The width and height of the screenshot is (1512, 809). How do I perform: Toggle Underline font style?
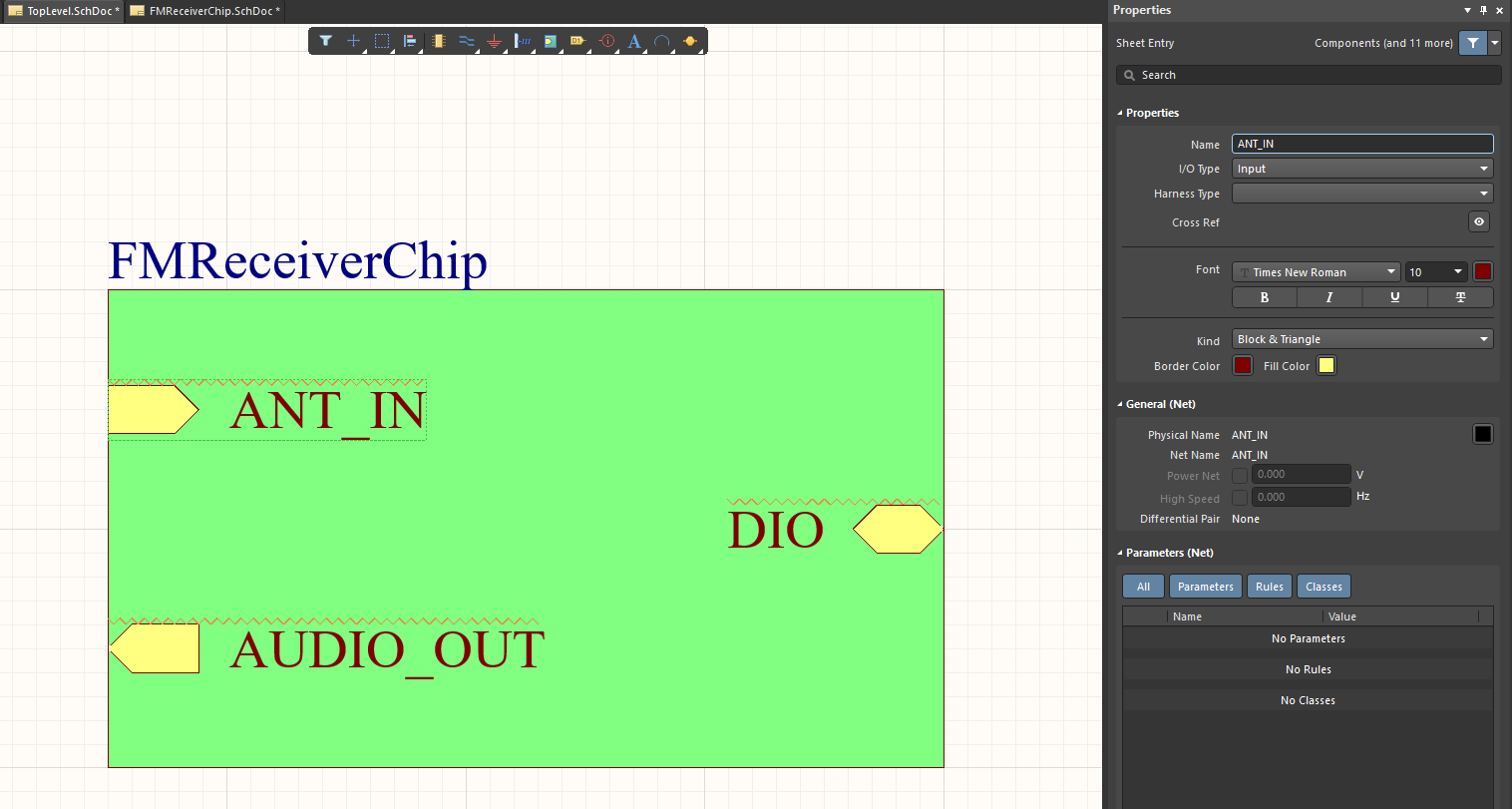pyautogui.click(x=1395, y=297)
